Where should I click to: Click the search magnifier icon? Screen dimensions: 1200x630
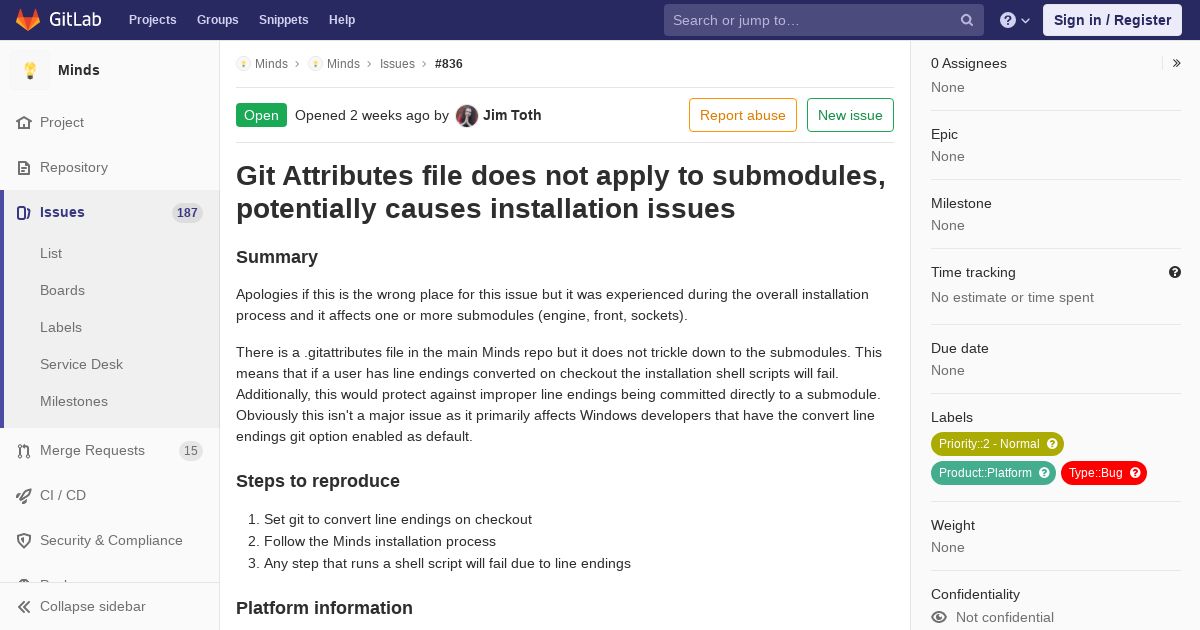(x=967, y=20)
